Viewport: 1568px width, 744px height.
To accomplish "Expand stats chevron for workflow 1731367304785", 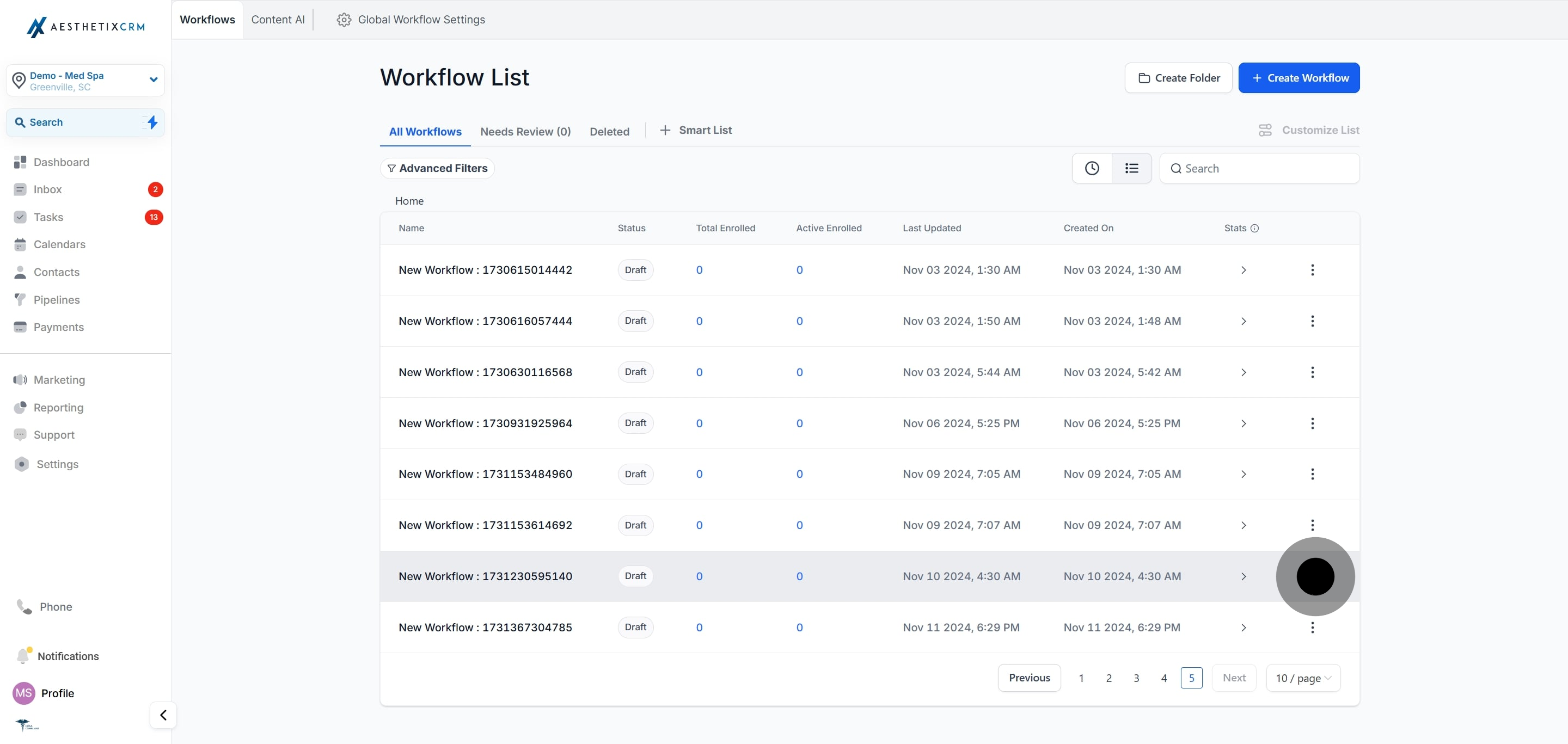I will (1244, 627).
